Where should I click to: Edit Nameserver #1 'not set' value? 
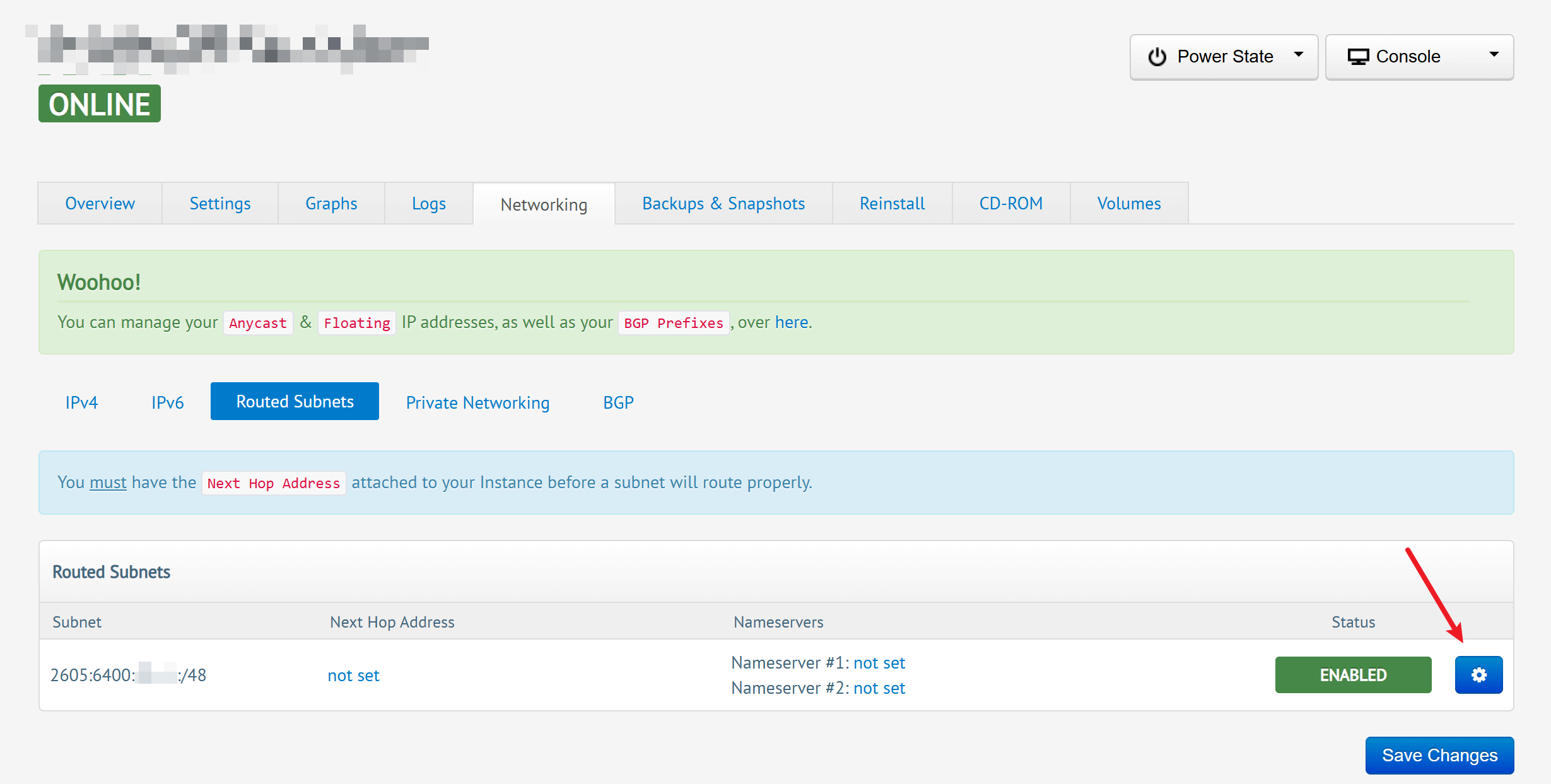(x=879, y=663)
